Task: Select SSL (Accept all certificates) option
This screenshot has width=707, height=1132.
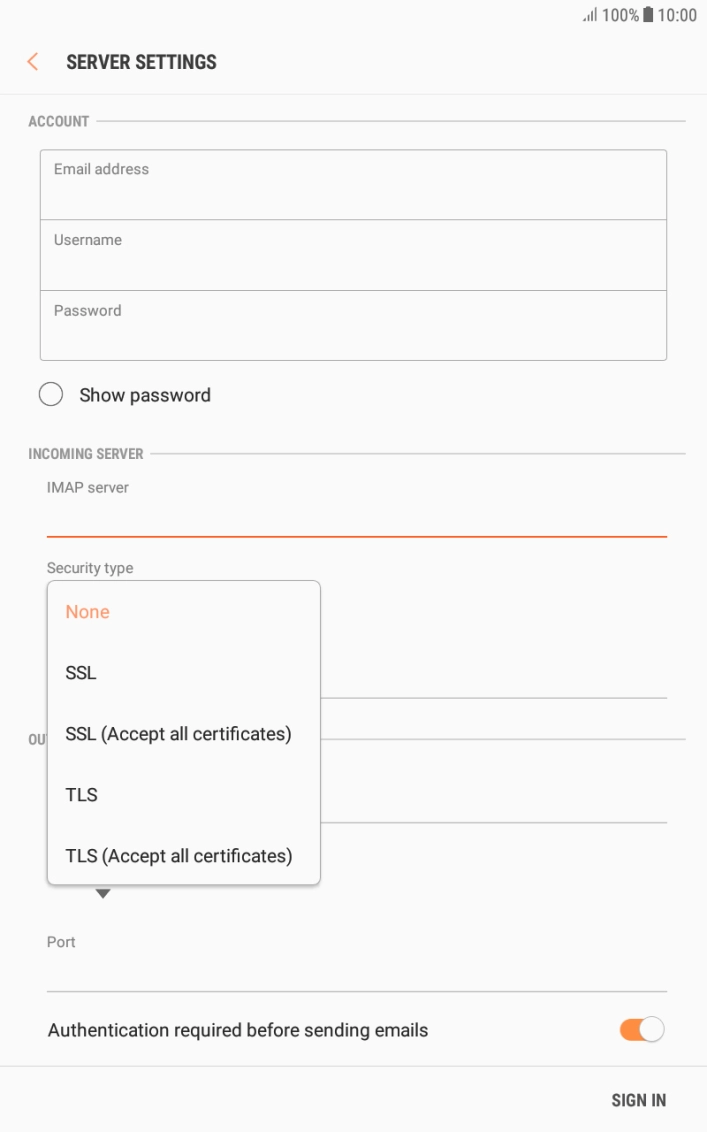Action: 180,733
